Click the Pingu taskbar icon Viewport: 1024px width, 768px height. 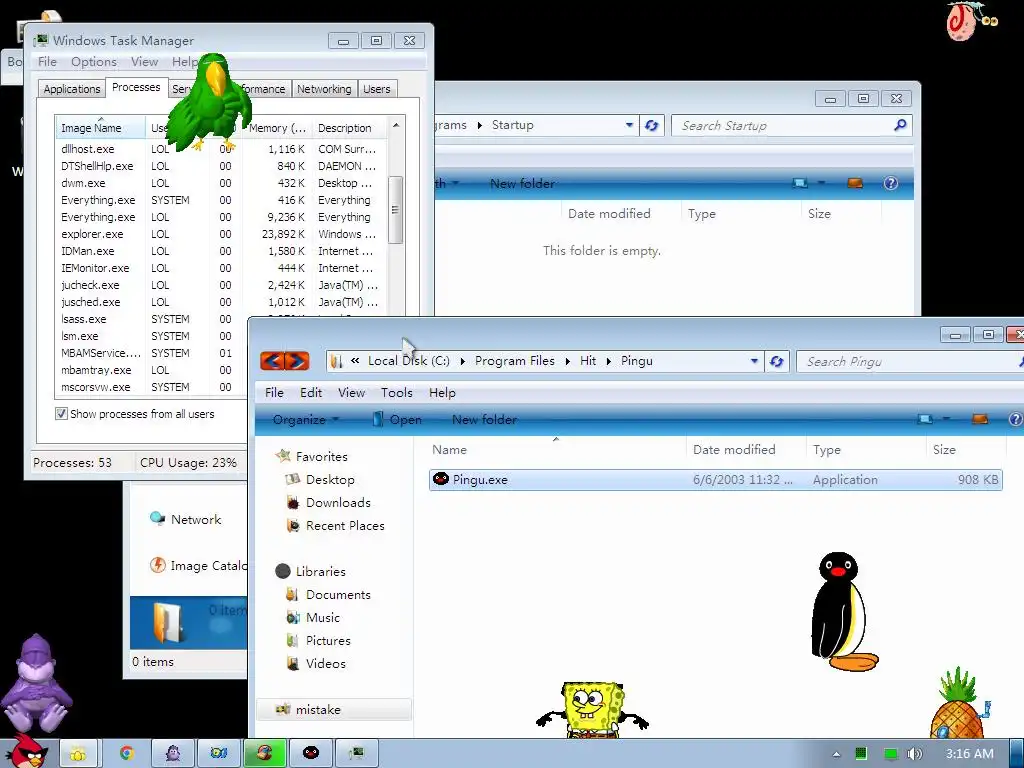(x=311, y=754)
